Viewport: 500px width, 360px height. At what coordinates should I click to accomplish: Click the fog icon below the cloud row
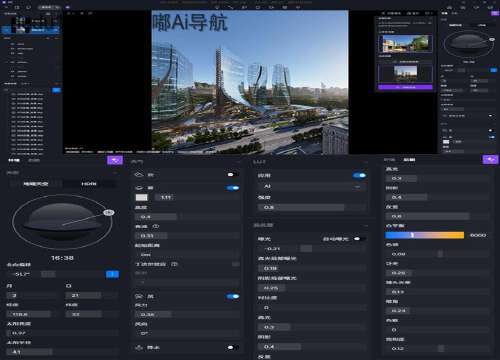(x=139, y=188)
